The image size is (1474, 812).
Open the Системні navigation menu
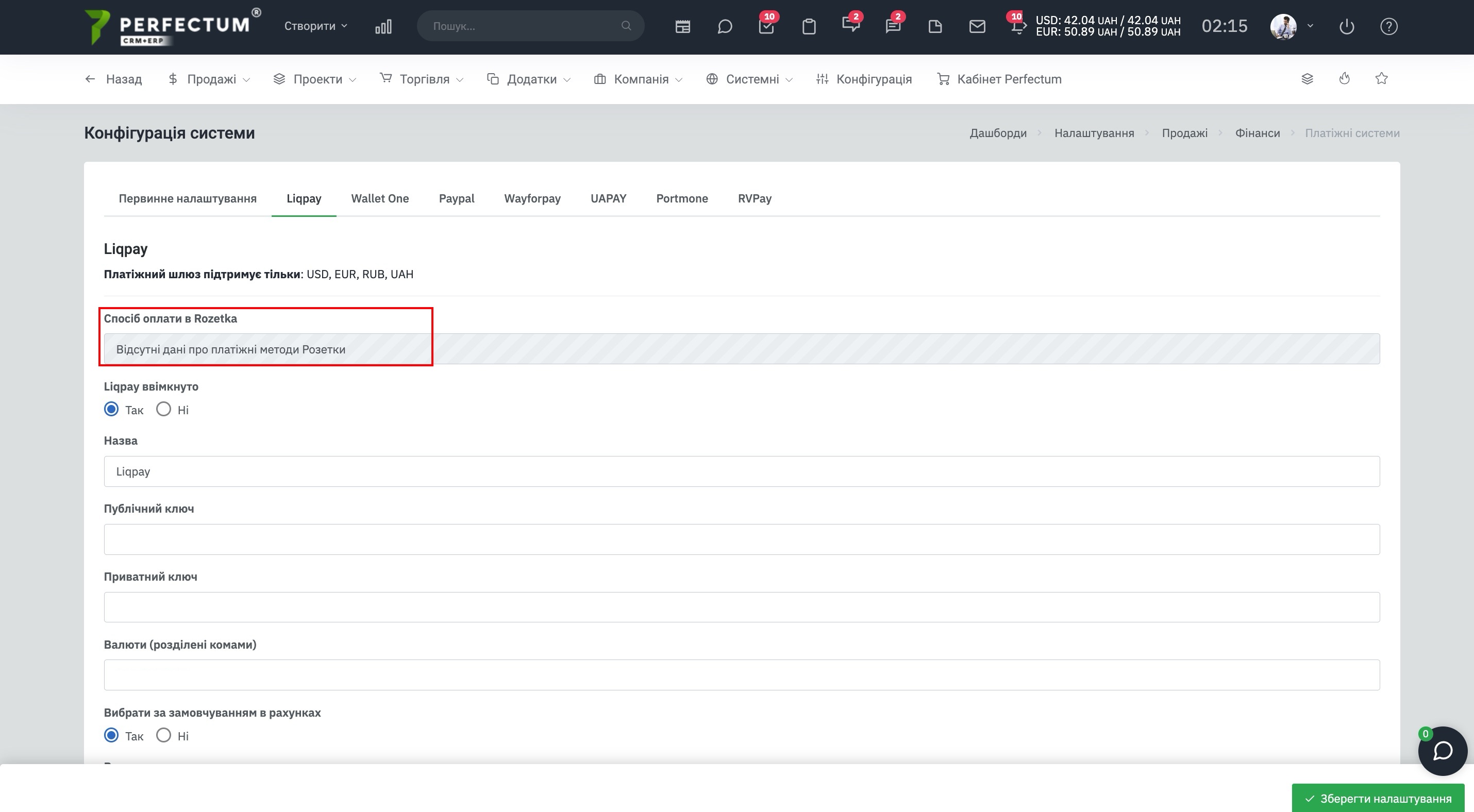(749, 79)
